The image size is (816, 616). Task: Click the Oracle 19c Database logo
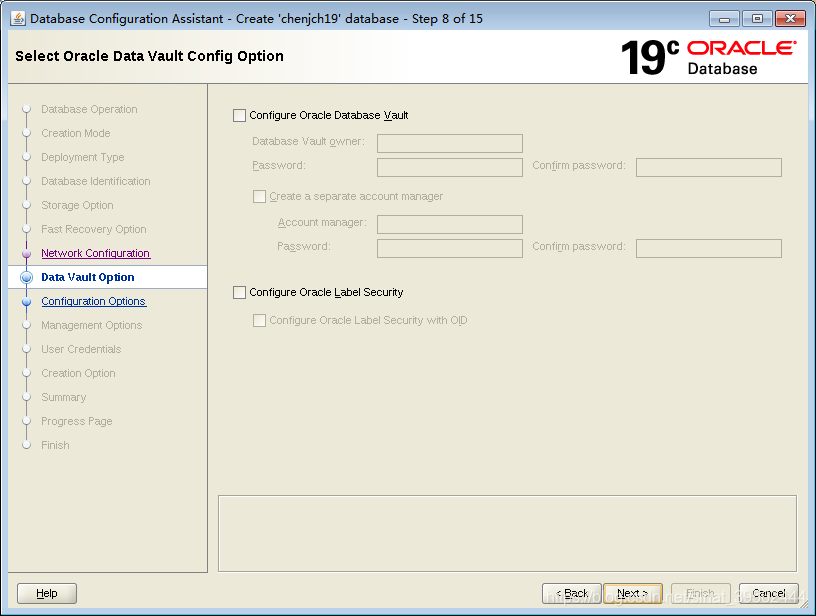pos(708,57)
